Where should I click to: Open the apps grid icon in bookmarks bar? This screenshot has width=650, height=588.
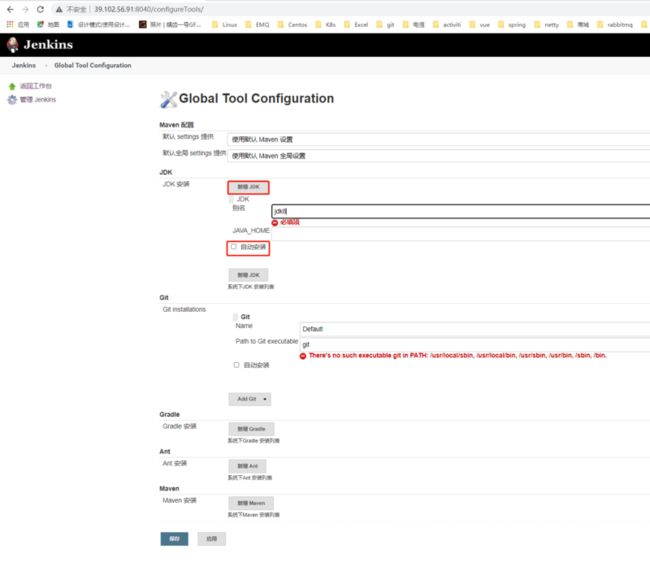pyautogui.click(x=10, y=24)
